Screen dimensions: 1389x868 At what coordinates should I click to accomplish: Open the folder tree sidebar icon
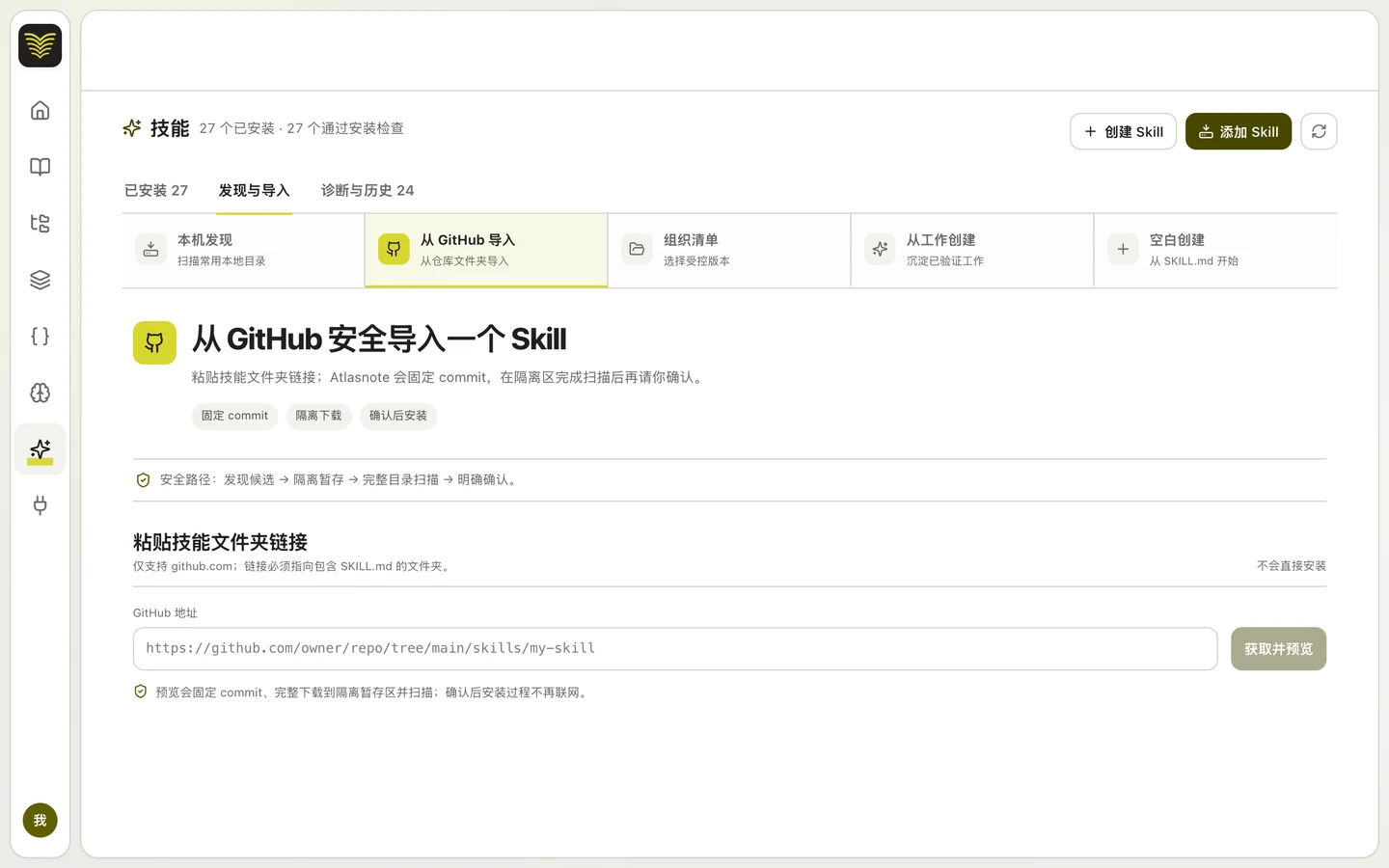click(x=40, y=224)
